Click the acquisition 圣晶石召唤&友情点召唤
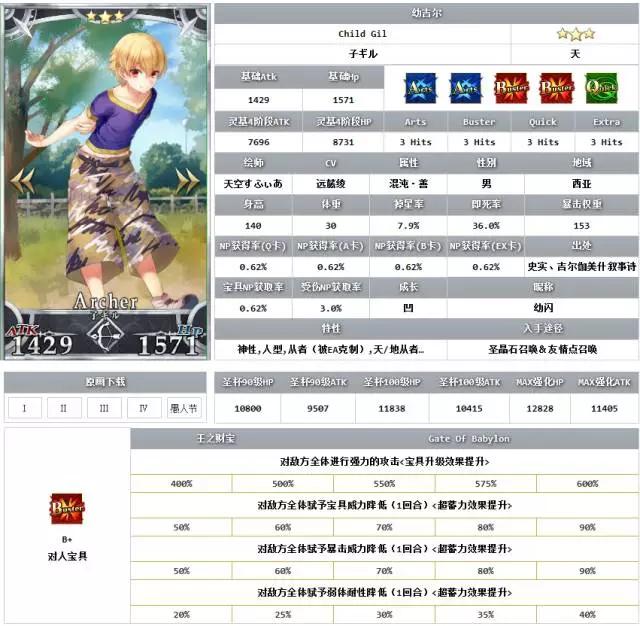 (x=543, y=349)
